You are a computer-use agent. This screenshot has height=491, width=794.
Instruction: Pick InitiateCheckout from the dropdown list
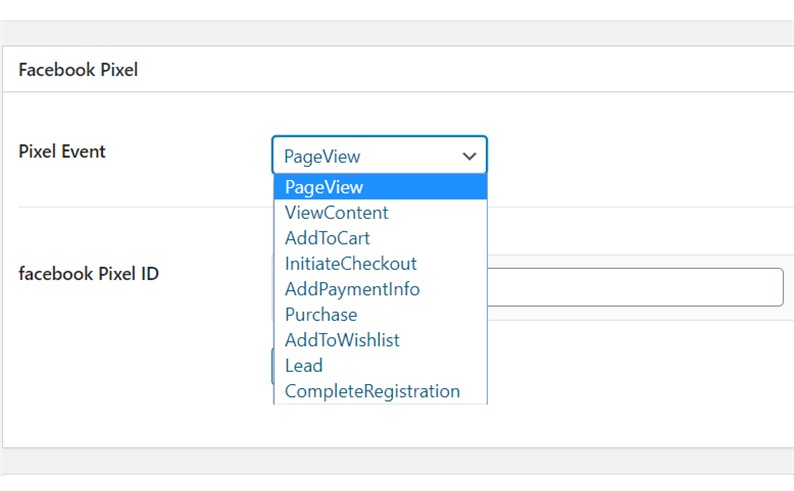[350, 264]
